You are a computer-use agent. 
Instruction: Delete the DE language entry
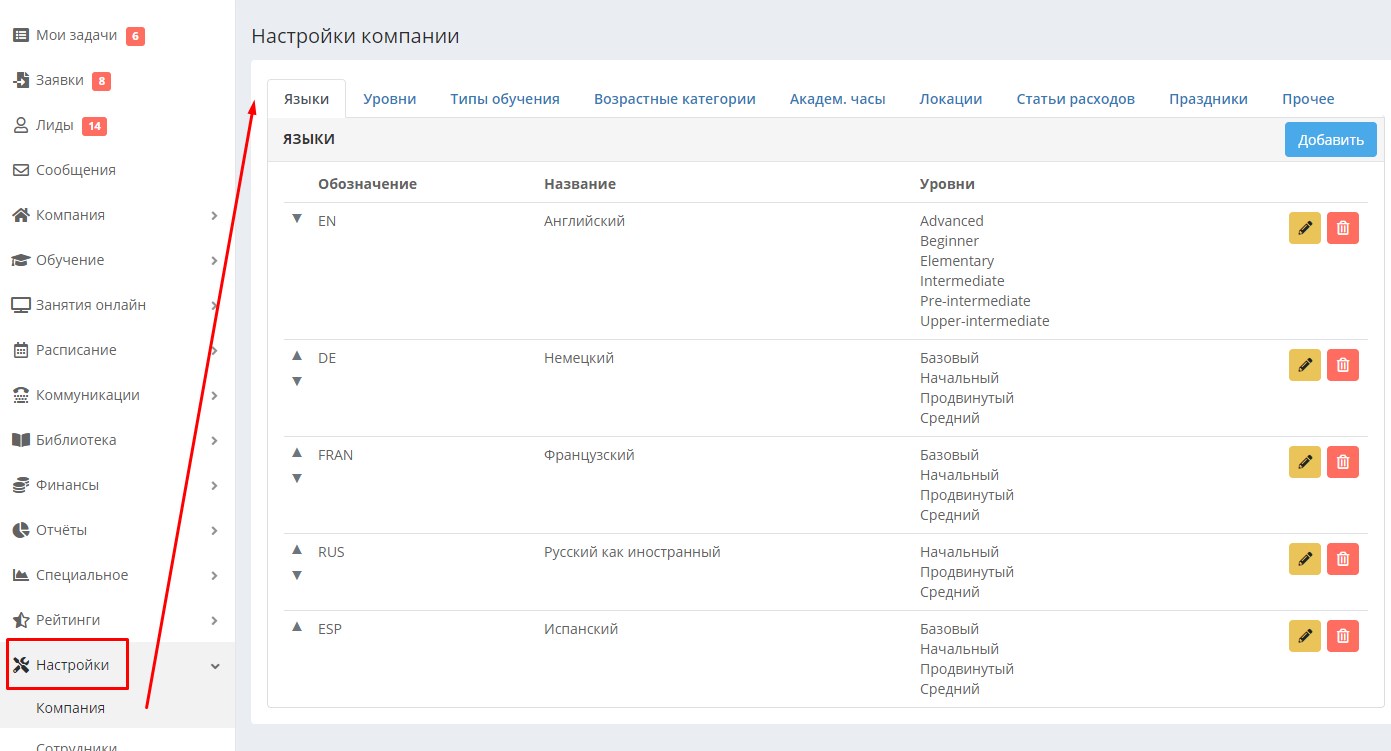pos(1343,365)
